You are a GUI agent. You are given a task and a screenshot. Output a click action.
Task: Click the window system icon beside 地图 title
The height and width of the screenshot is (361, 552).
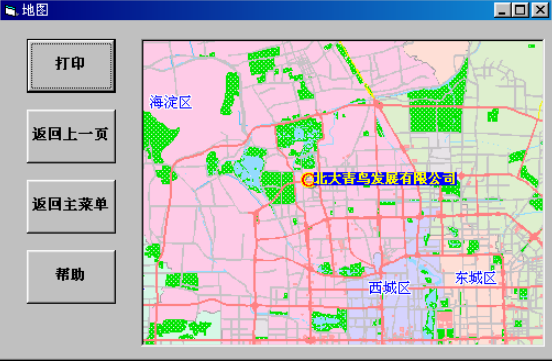(10, 10)
